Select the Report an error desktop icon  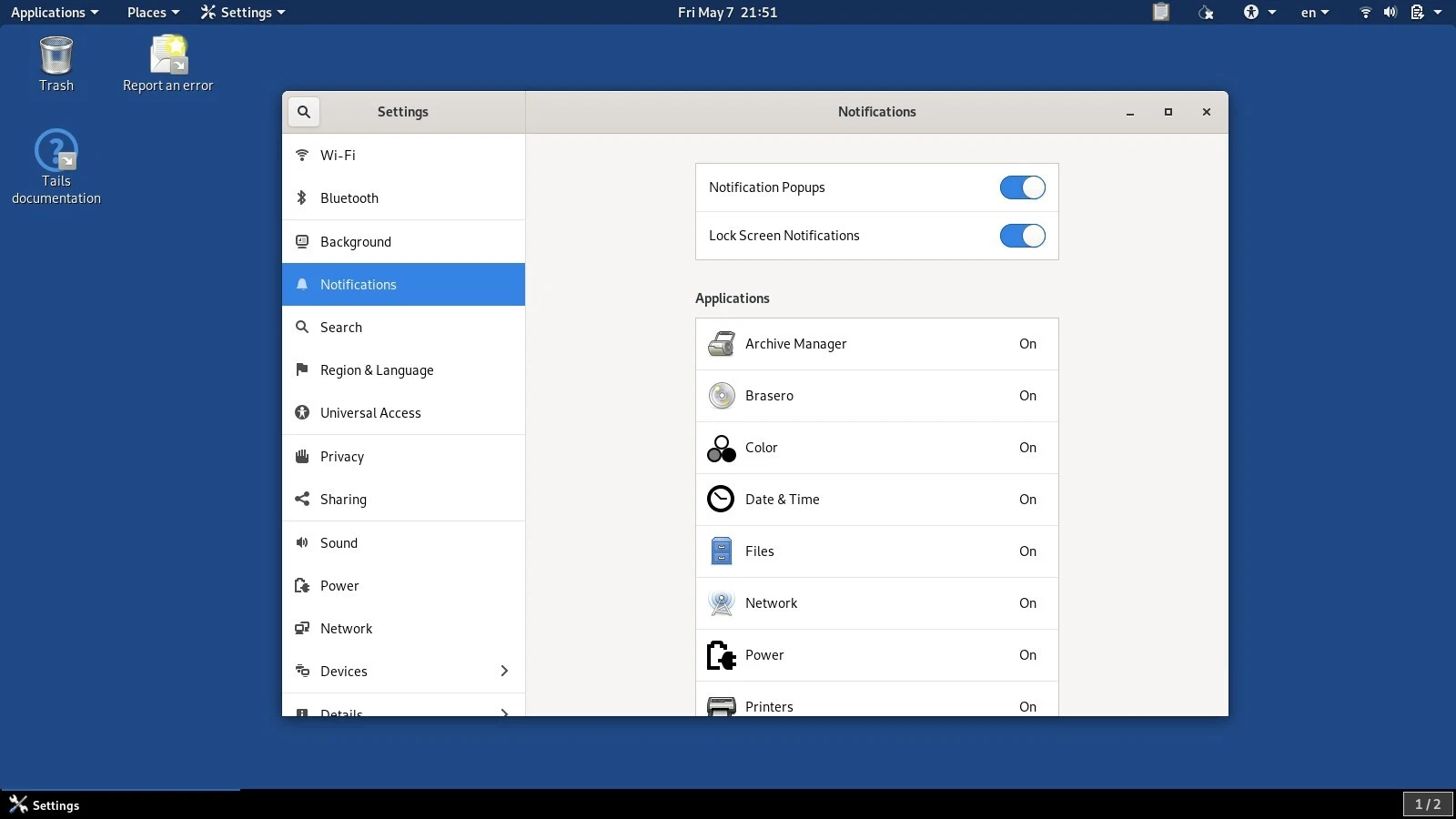click(x=168, y=64)
